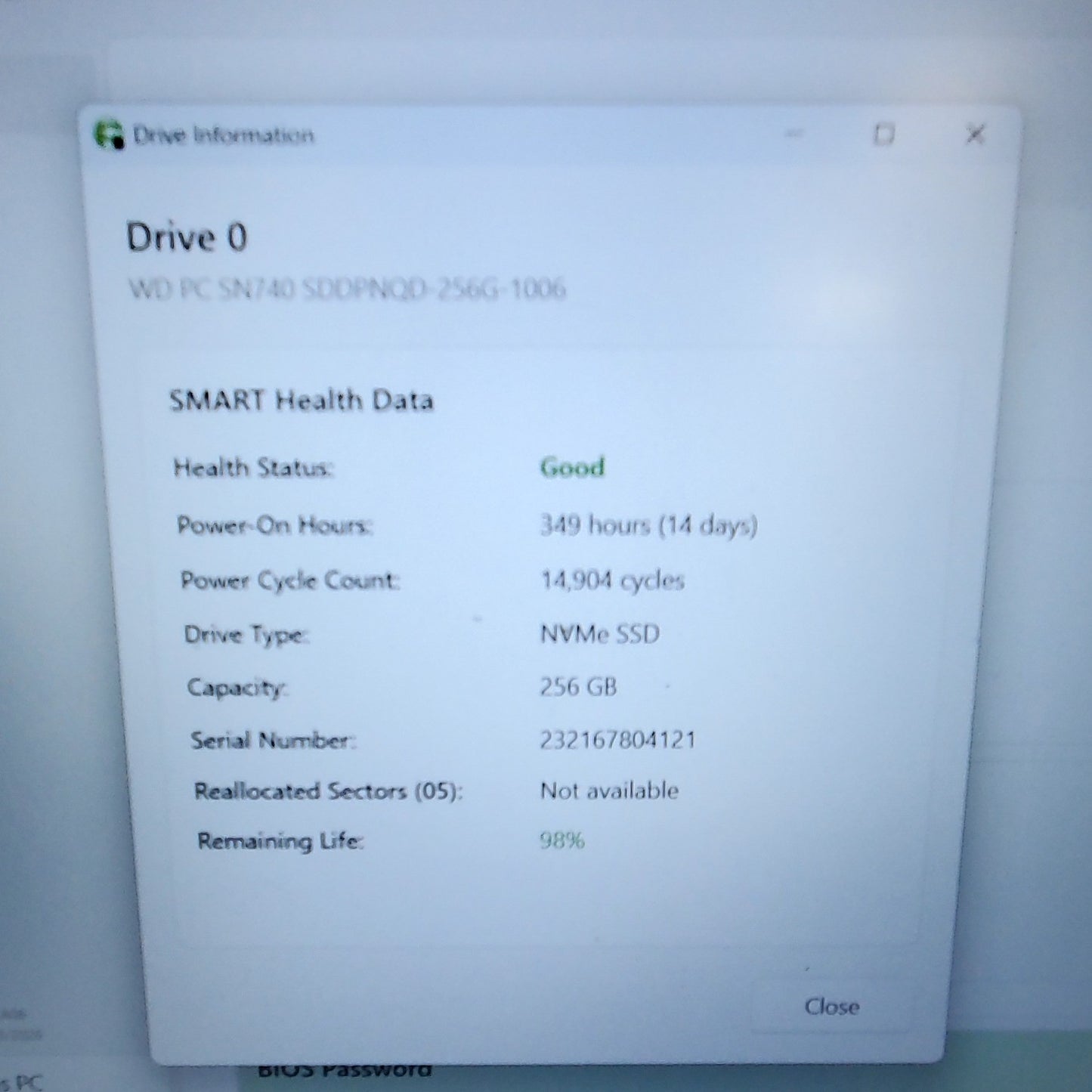1092x1092 pixels.
Task: Click the Close button in the dialog
Action: (x=831, y=1006)
